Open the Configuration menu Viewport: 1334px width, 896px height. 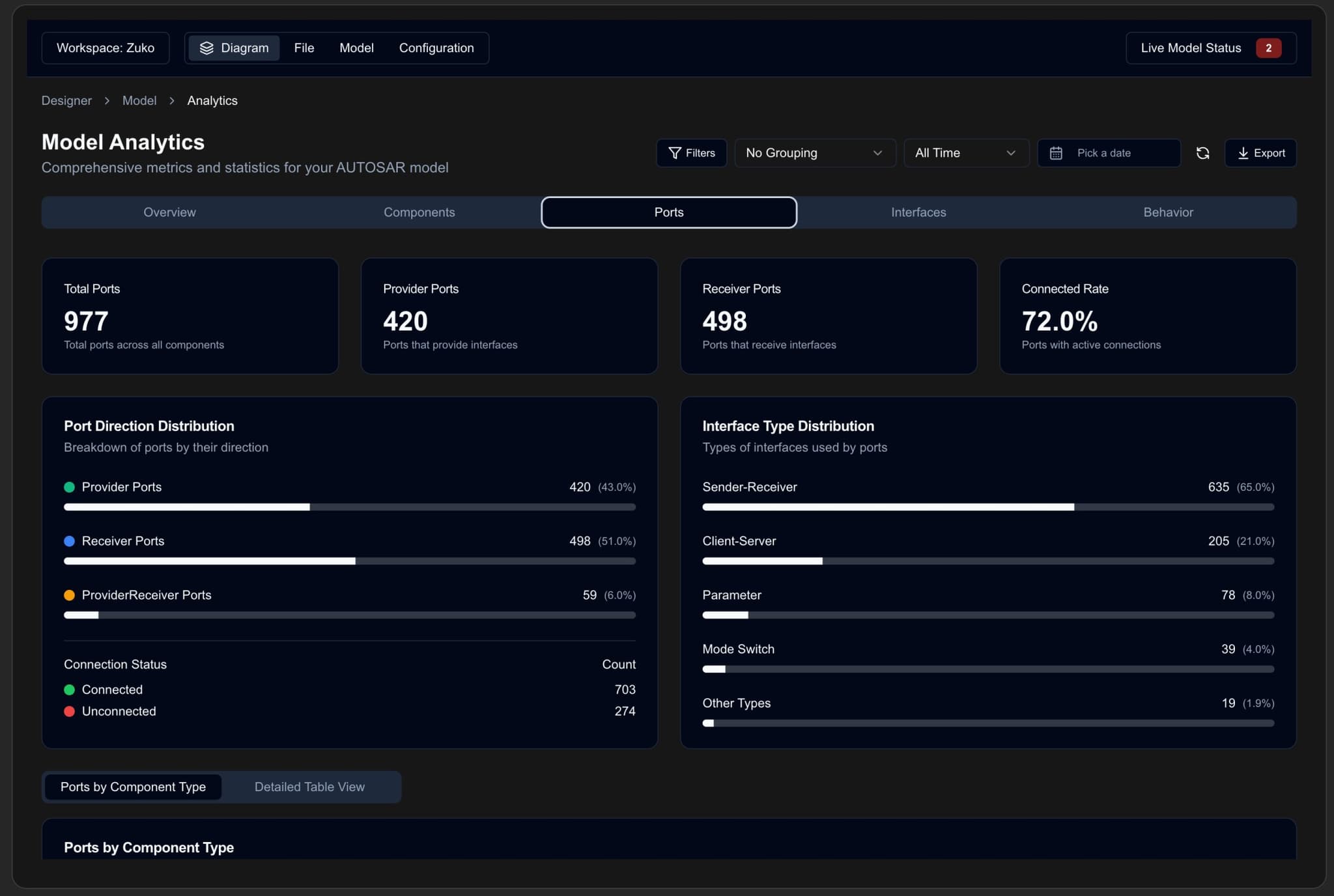tap(436, 48)
